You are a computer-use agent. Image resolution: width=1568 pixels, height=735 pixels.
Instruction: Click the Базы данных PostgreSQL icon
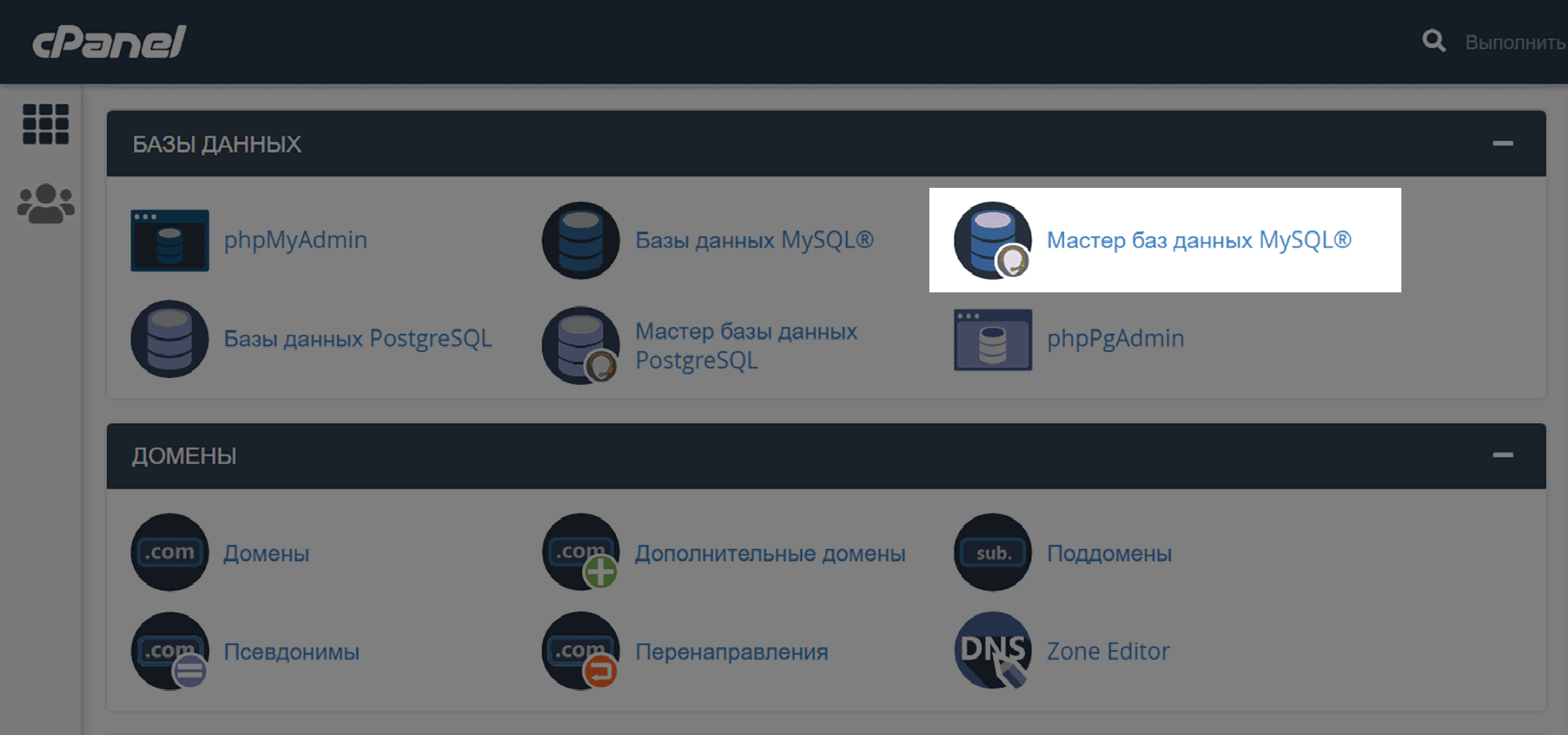coord(170,339)
